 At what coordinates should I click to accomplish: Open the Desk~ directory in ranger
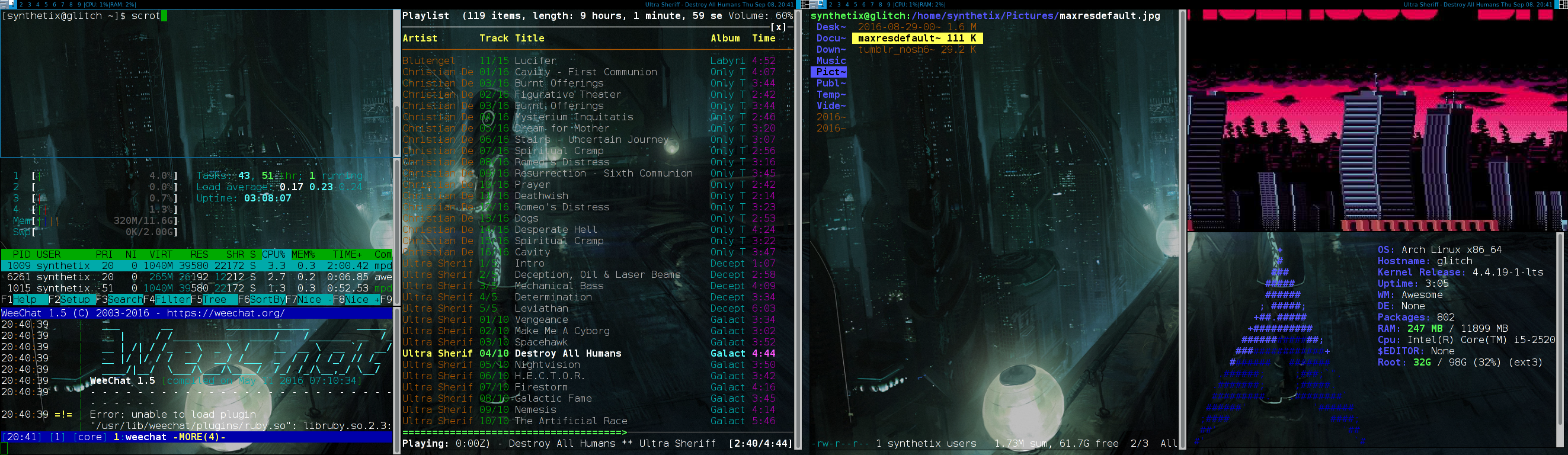click(831, 27)
